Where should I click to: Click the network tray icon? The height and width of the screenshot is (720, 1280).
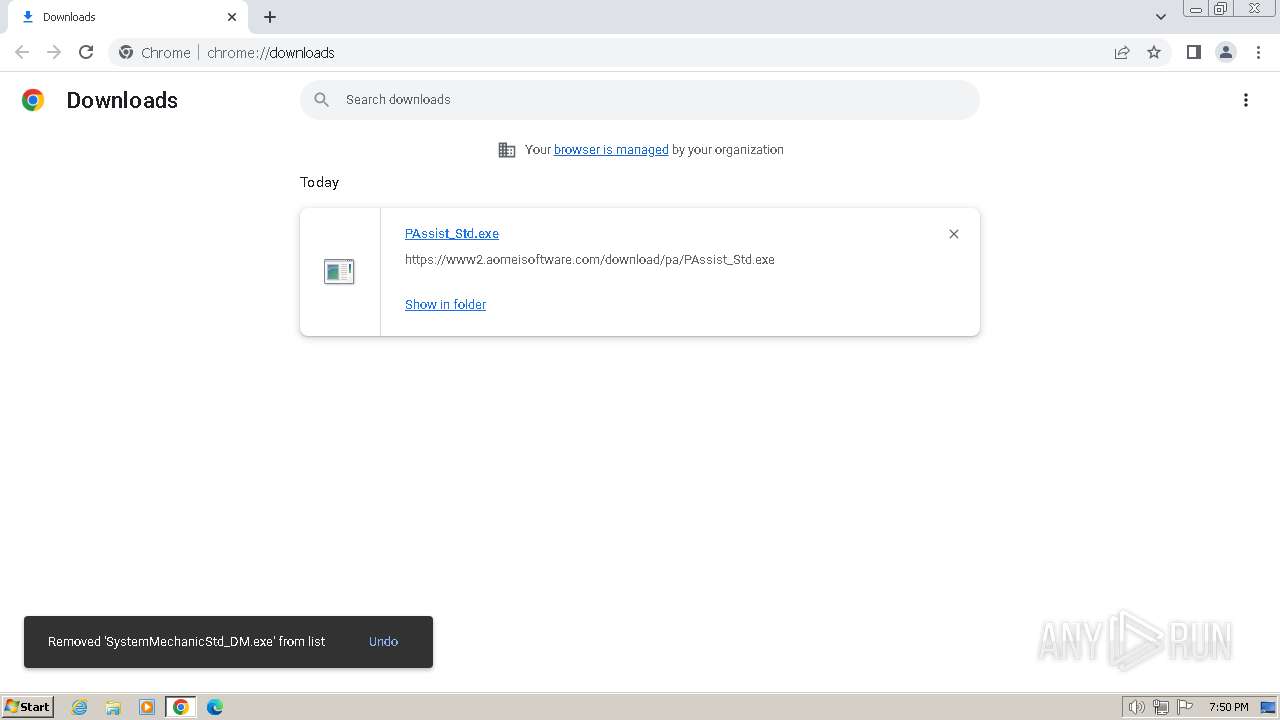coord(1161,707)
